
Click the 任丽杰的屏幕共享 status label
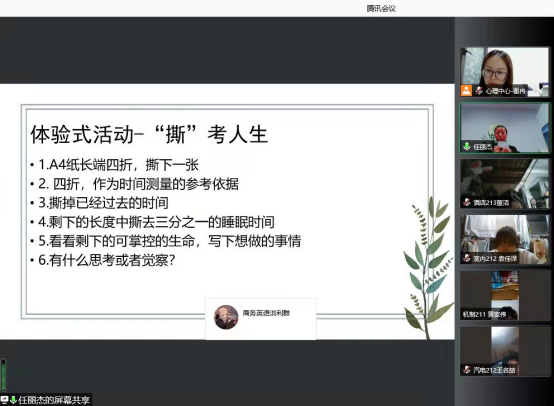pos(54,400)
